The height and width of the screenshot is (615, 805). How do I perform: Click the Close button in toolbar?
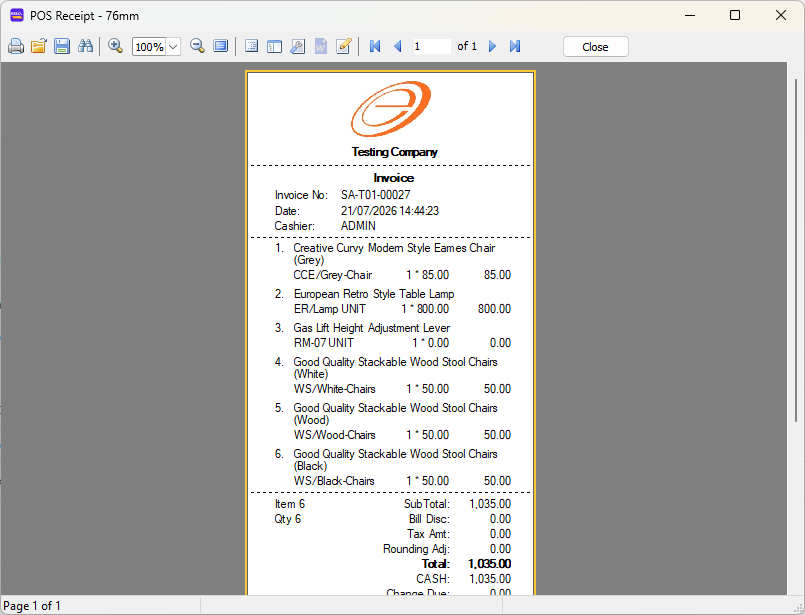[596, 47]
